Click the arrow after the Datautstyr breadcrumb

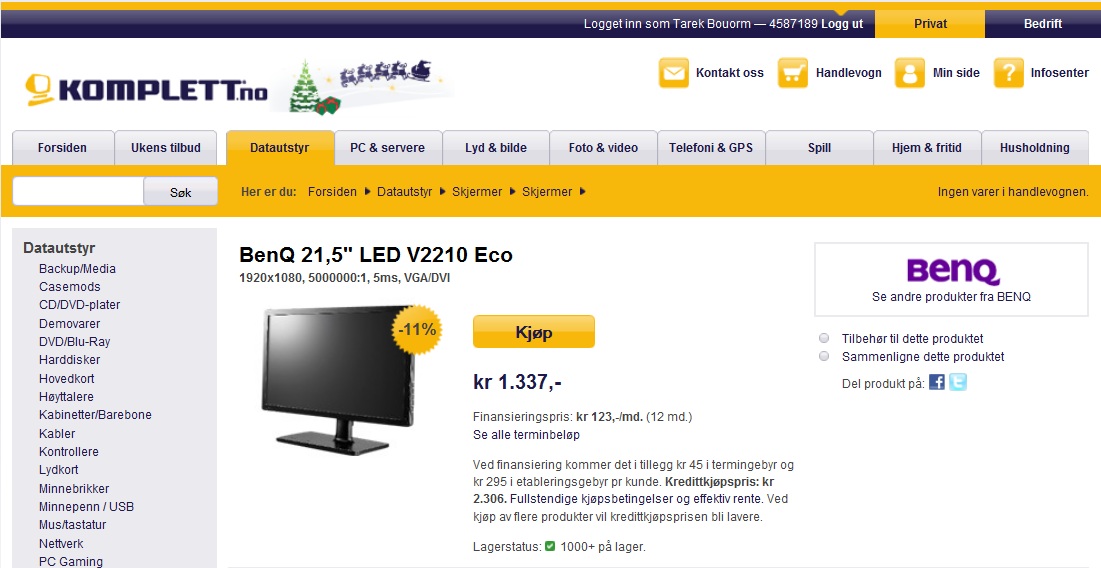(x=442, y=192)
